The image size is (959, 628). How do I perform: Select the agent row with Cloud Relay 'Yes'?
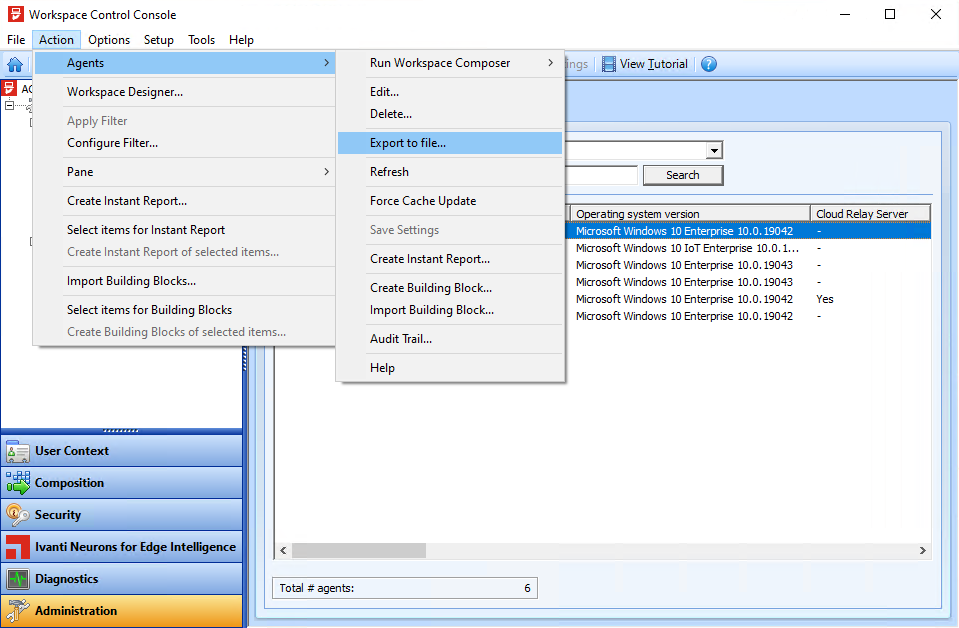coord(747,299)
